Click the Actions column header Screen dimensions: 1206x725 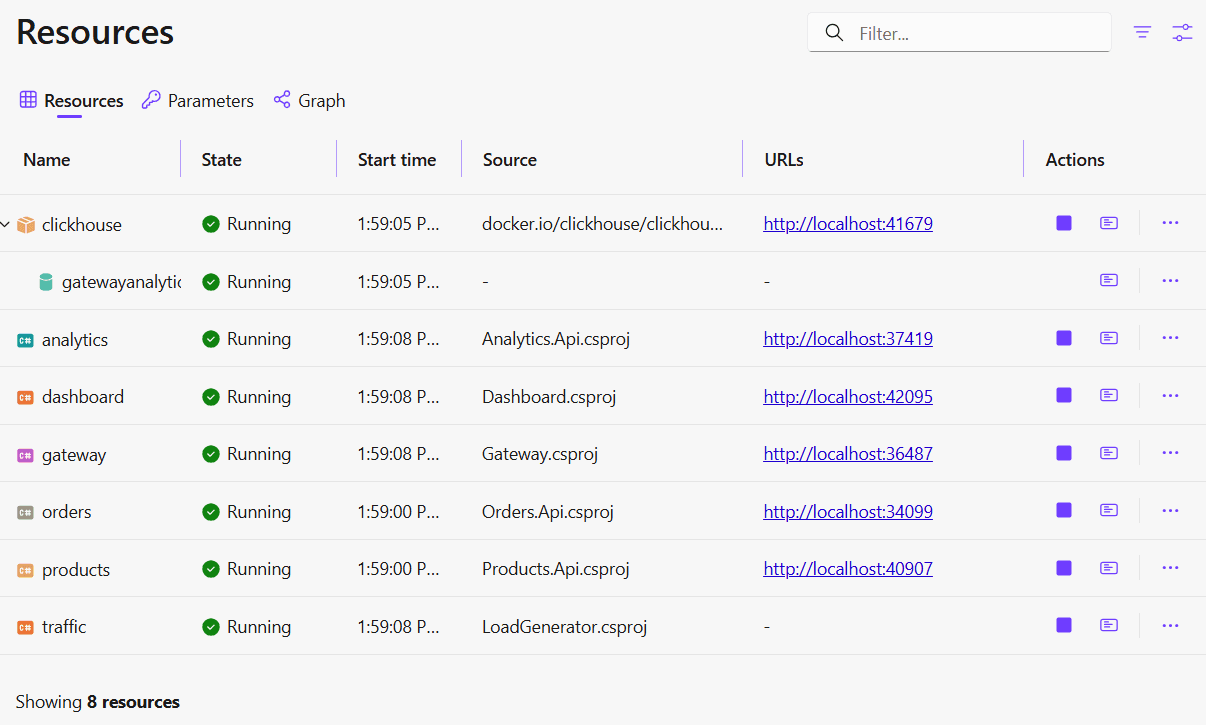1075,160
